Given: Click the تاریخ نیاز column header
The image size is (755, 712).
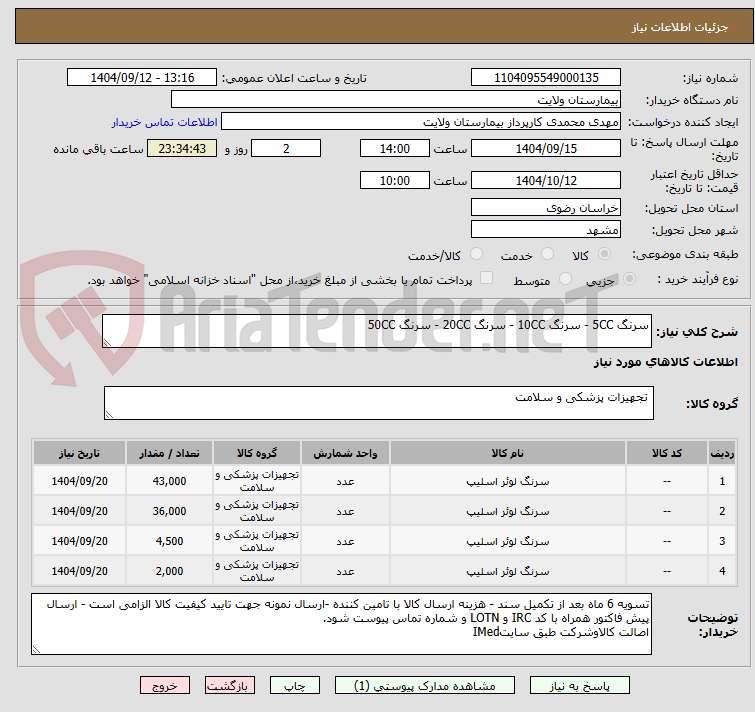Looking at the screenshot, I should (x=79, y=453).
